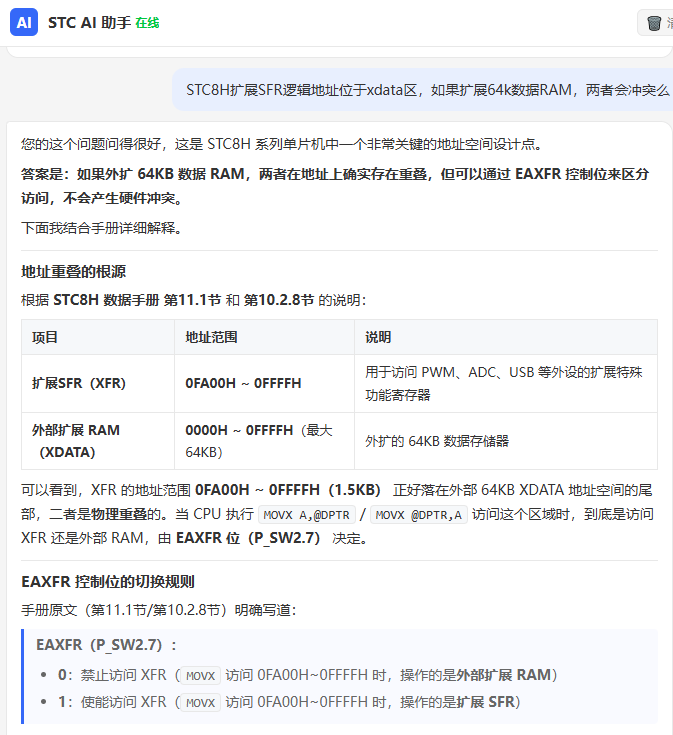Click the 外部扩展 RAM (XDATA) table cell
Viewport: 673px width, 735px height.
pyautogui.click(x=98, y=441)
